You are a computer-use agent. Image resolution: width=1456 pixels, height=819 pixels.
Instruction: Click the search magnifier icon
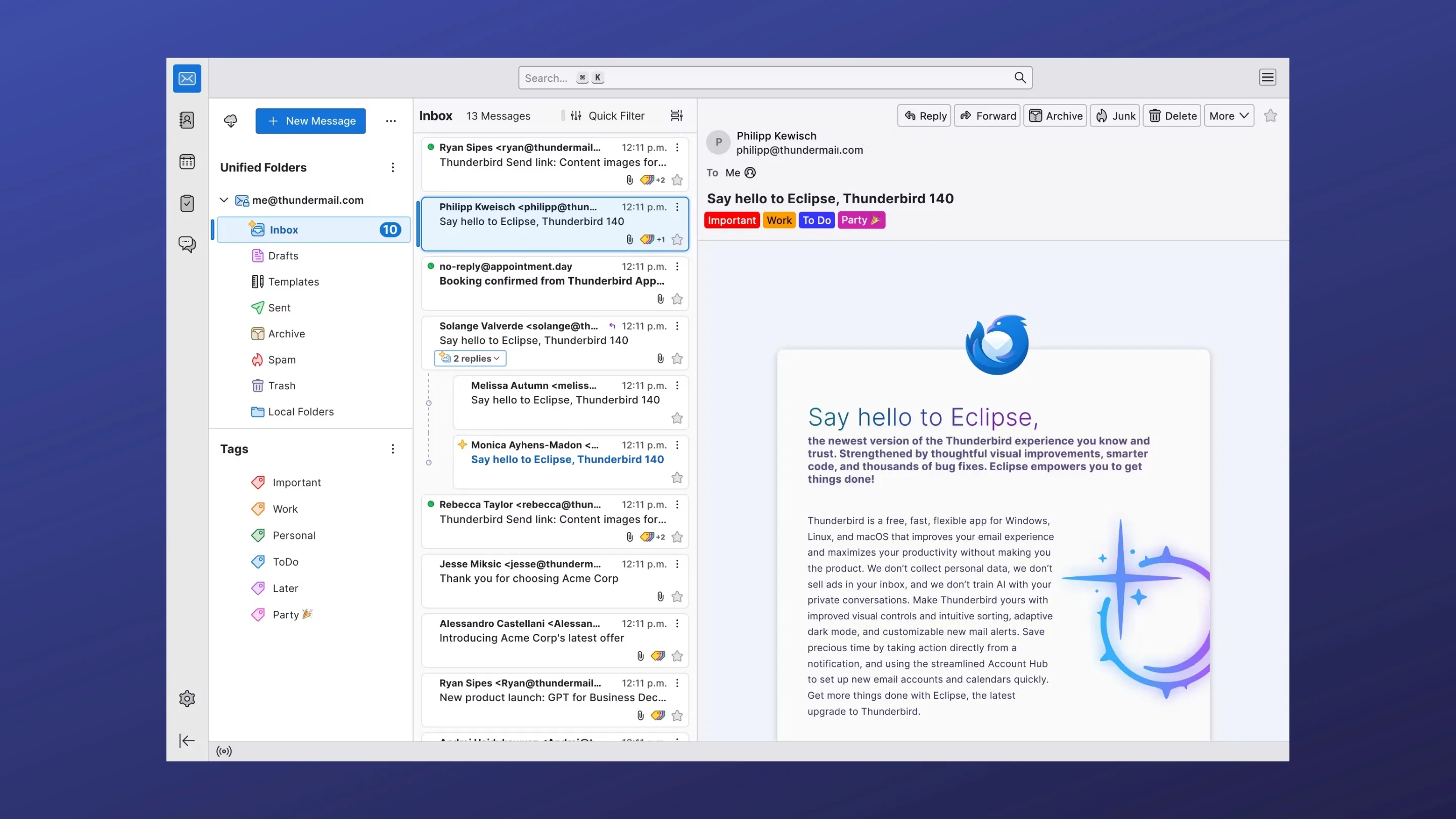pos(1020,77)
